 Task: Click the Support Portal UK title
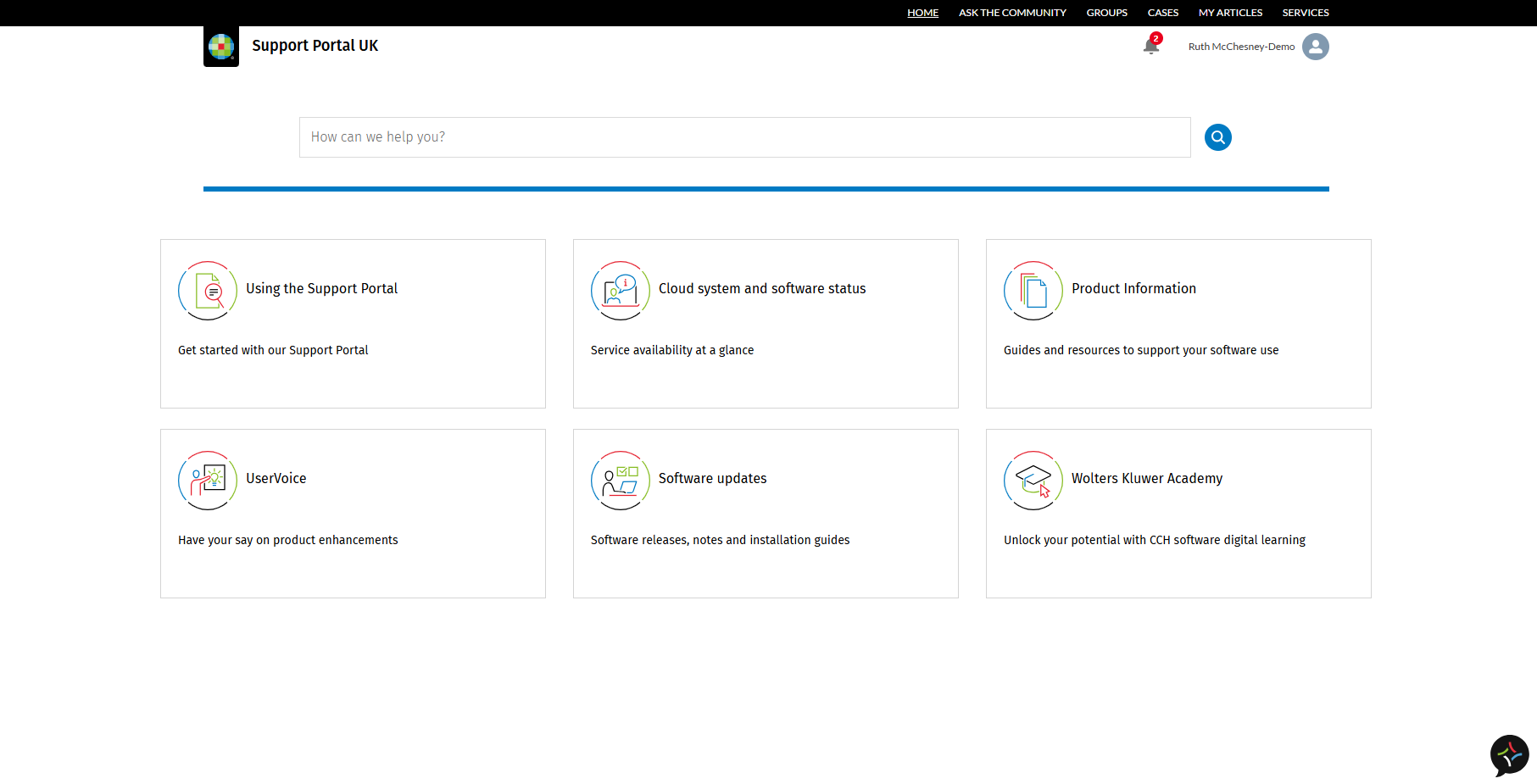315,46
